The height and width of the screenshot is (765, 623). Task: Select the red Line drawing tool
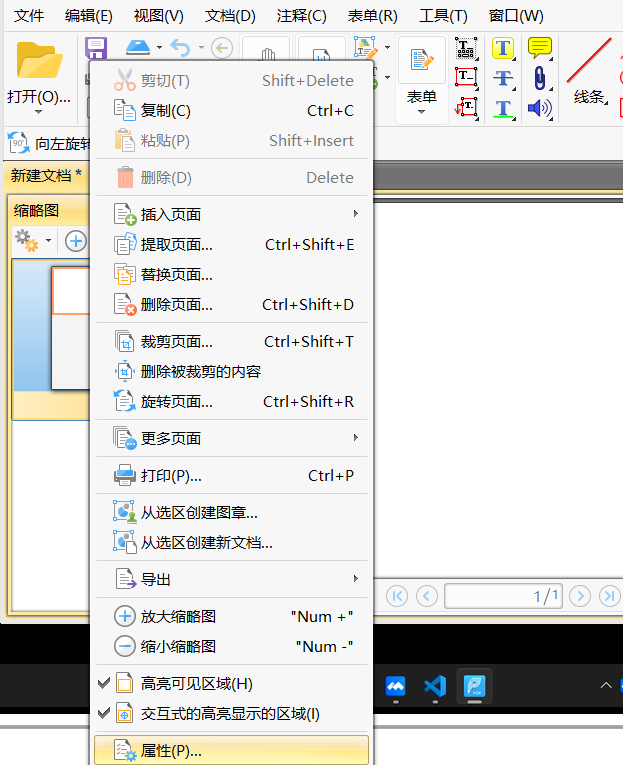[589, 60]
